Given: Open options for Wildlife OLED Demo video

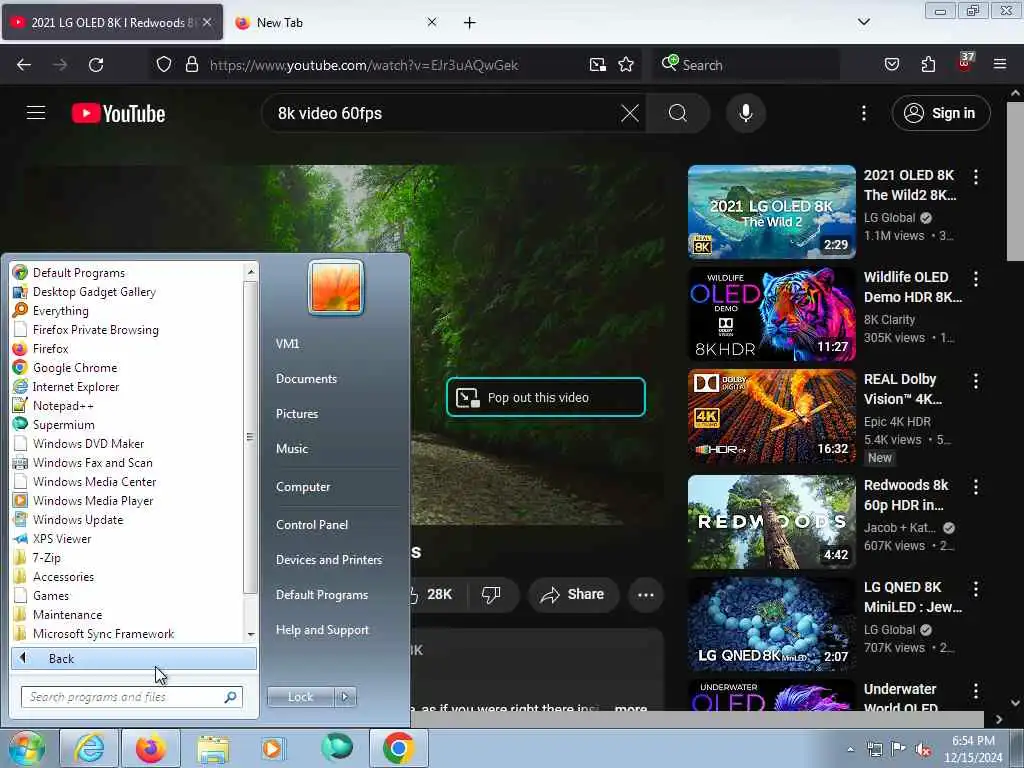Looking at the screenshot, I should [976, 279].
